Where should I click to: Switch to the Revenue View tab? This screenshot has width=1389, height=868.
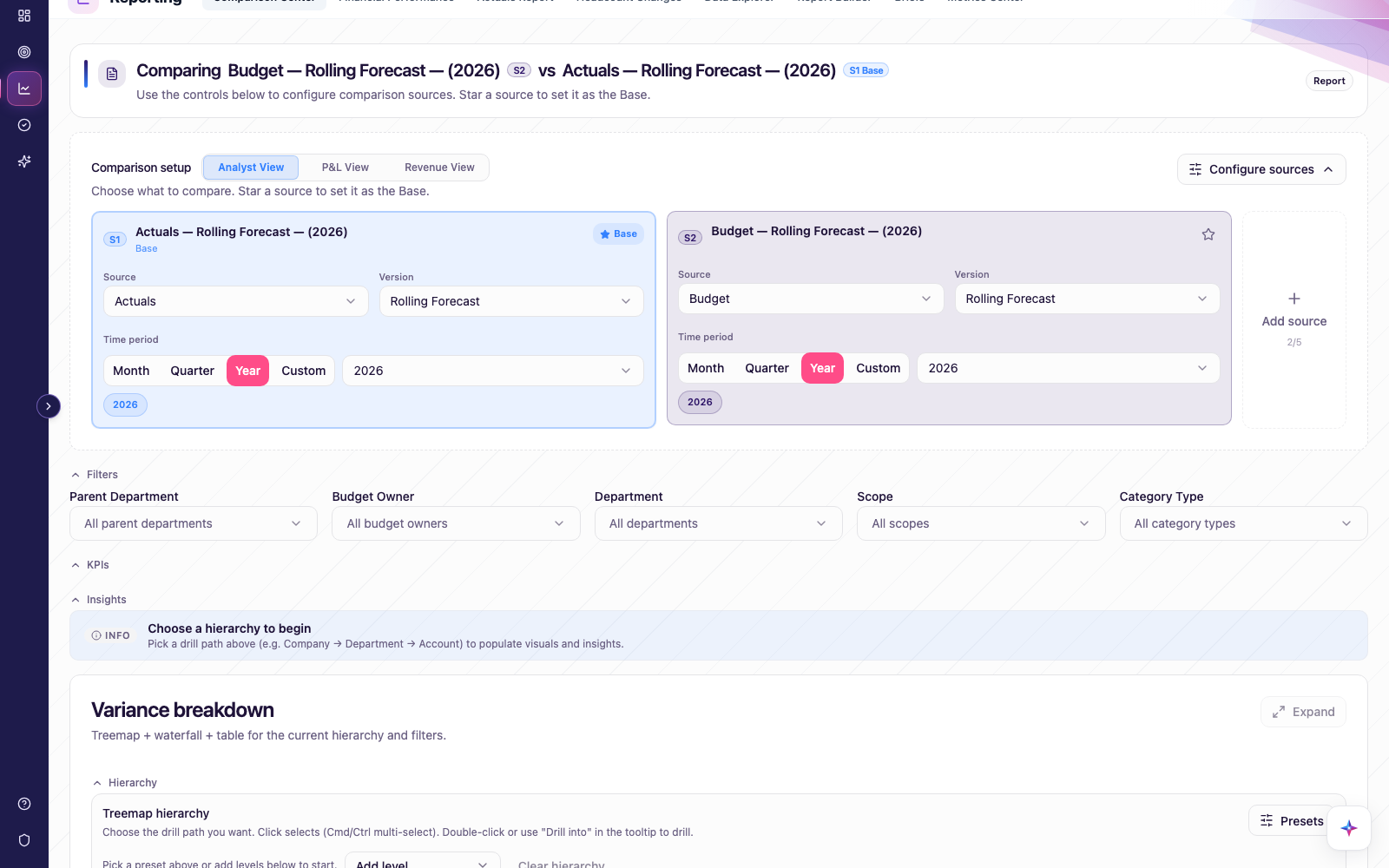439,168
